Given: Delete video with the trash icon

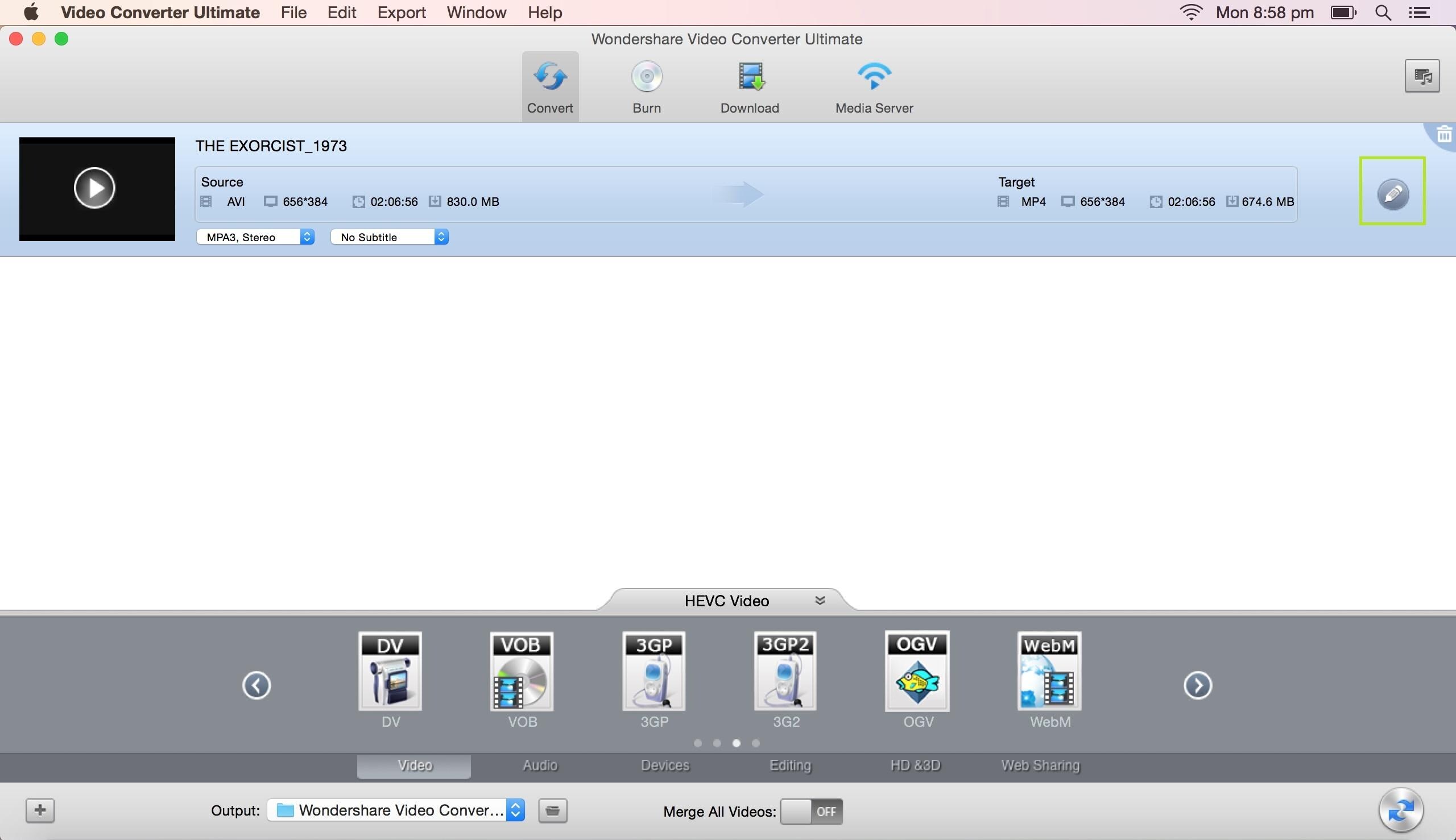Looking at the screenshot, I should (x=1443, y=135).
